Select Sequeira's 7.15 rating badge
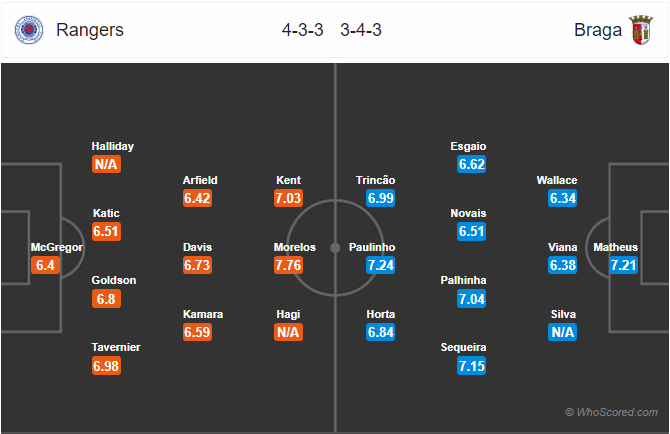This screenshot has height=434, width=670. coord(471,366)
